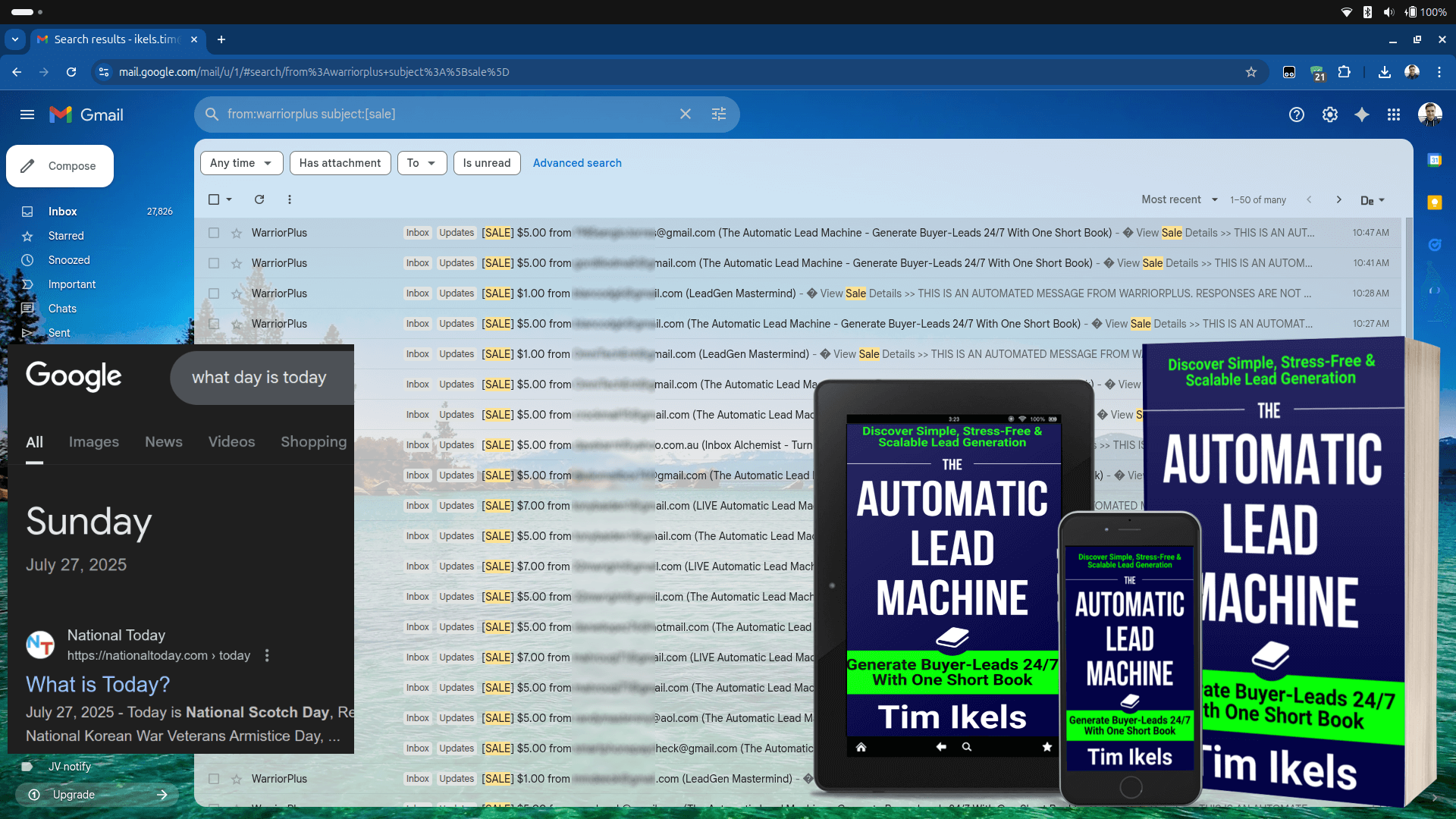The width and height of the screenshot is (1456, 819).
Task: Open the Gmail main menu hamburger icon
Action: coord(27,115)
